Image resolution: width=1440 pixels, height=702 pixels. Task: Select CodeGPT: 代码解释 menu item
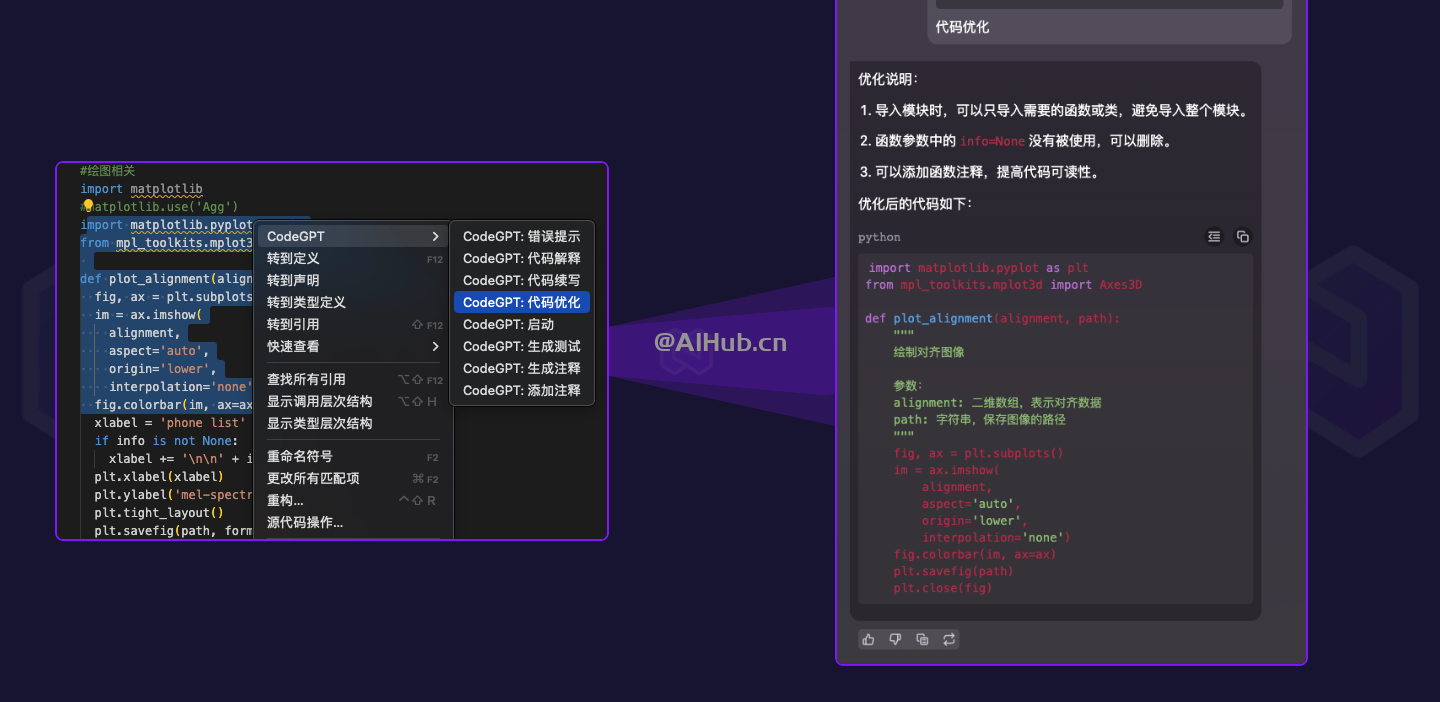[522, 258]
